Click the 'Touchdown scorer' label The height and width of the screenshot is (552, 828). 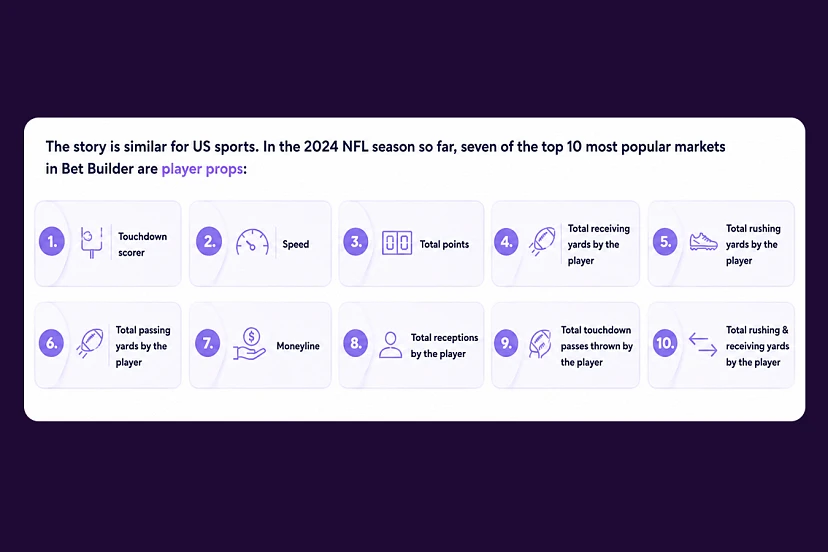click(x=142, y=245)
